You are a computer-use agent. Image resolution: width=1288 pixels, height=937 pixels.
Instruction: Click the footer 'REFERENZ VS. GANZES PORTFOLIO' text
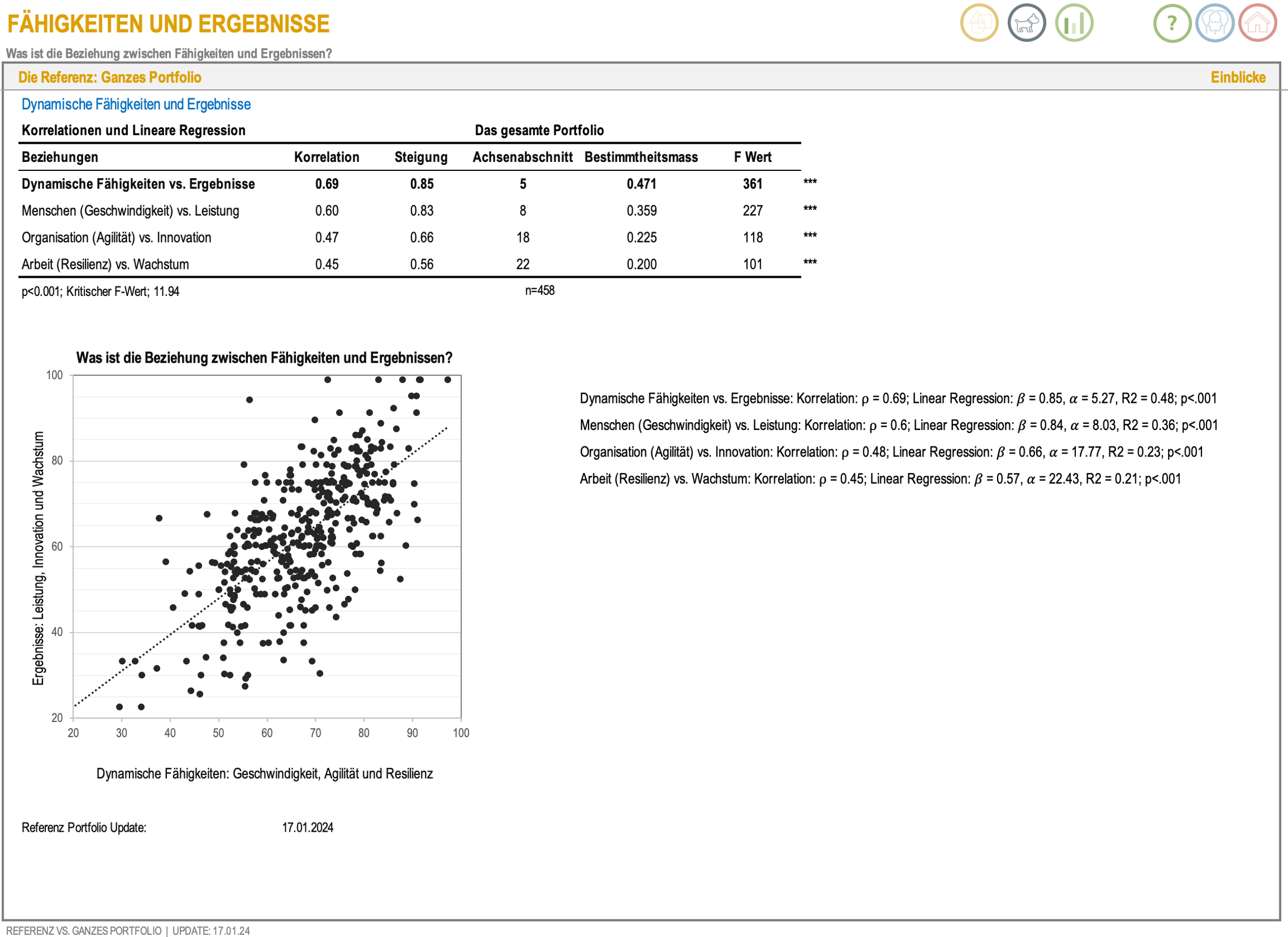[x=84, y=931]
